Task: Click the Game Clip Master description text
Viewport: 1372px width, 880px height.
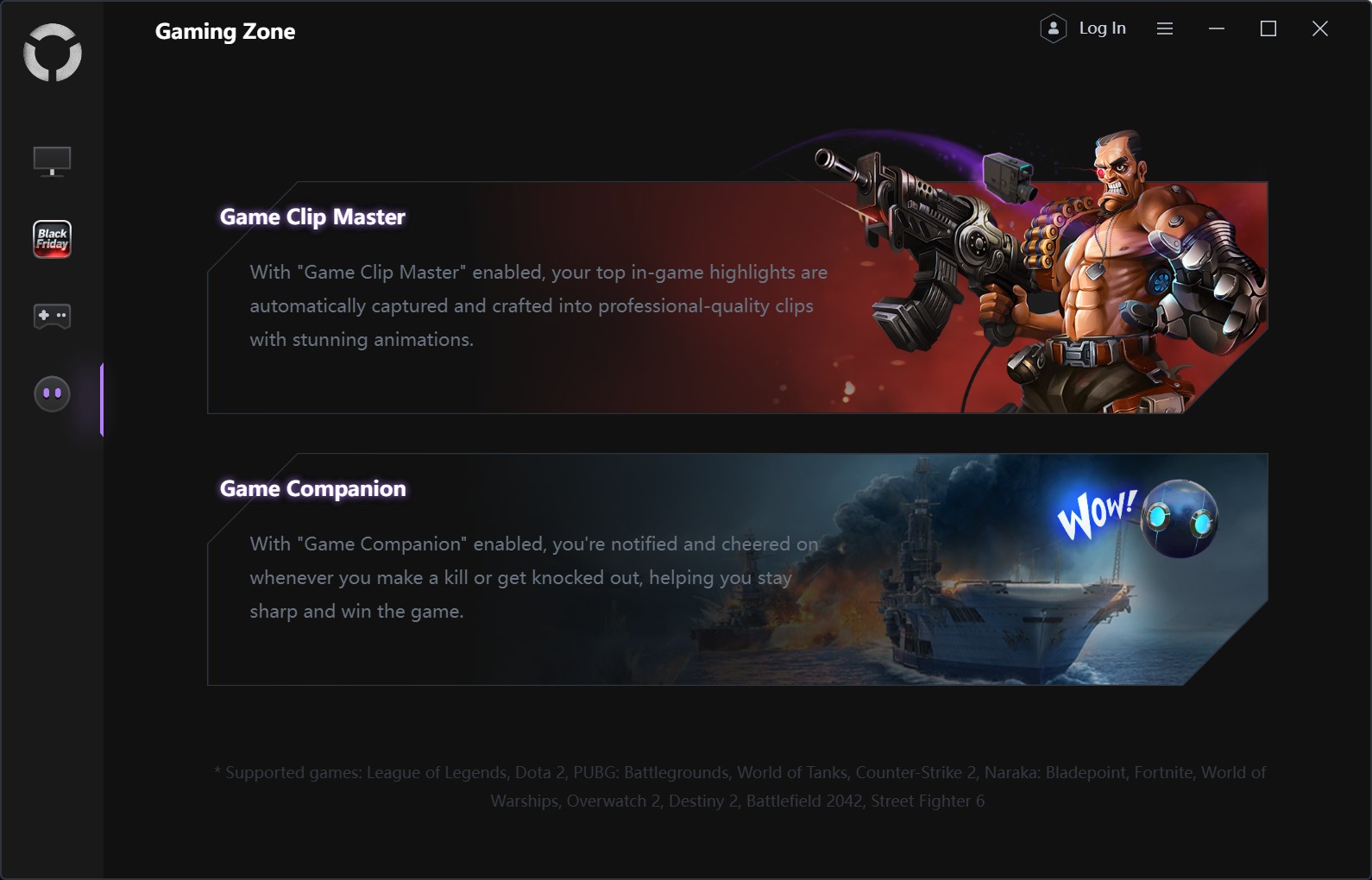Action: (538, 305)
